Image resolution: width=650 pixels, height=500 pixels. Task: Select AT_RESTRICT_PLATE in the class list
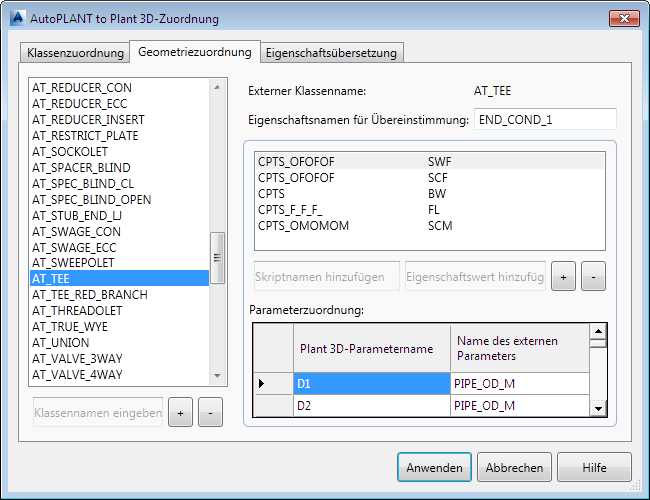click(119, 136)
